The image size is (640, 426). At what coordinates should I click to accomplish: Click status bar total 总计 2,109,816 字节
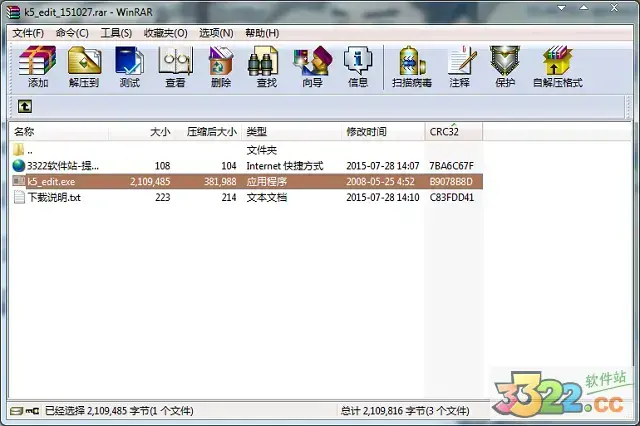405,411
